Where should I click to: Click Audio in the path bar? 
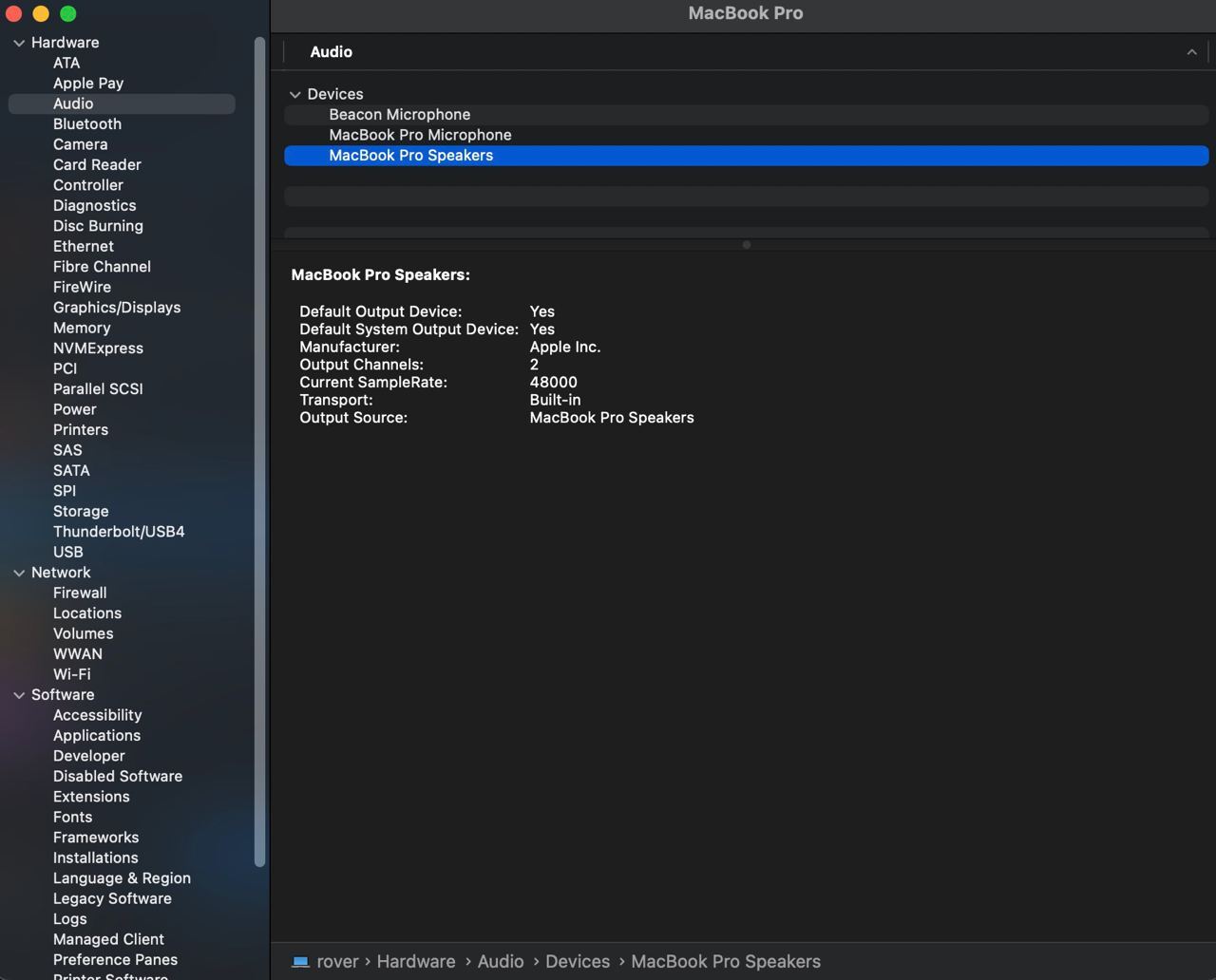coord(501,961)
